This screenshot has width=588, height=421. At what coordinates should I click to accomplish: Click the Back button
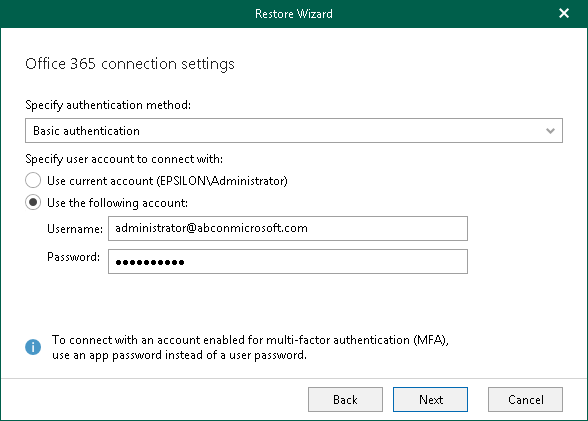345,400
